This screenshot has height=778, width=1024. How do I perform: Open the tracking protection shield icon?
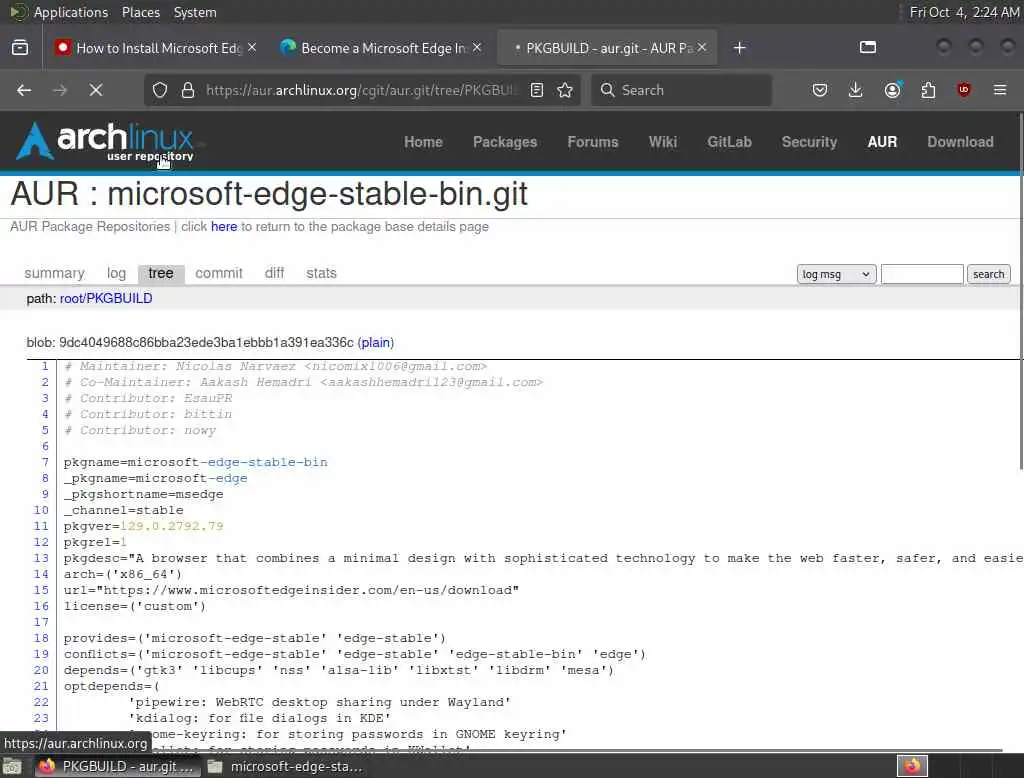(x=160, y=90)
